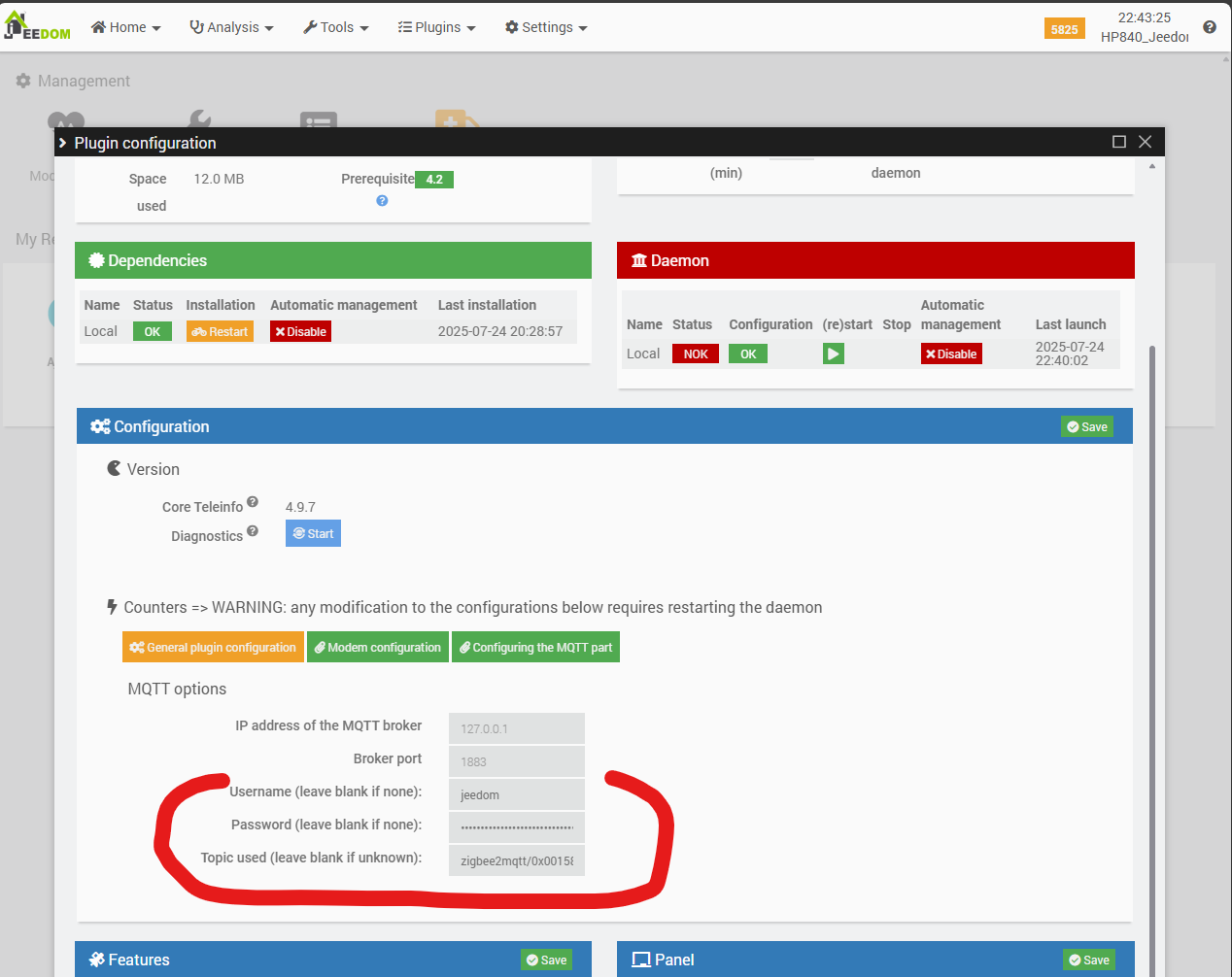Open the Home dropdown menu
1232x977 pixels.
tap(125, 27)
